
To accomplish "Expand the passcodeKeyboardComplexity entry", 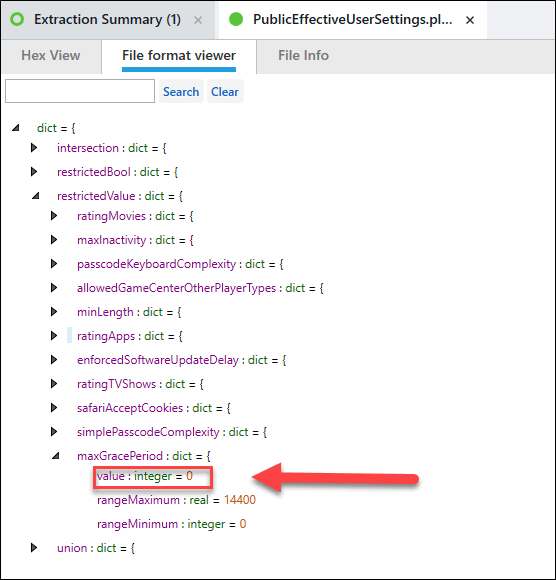I will 54,264.
